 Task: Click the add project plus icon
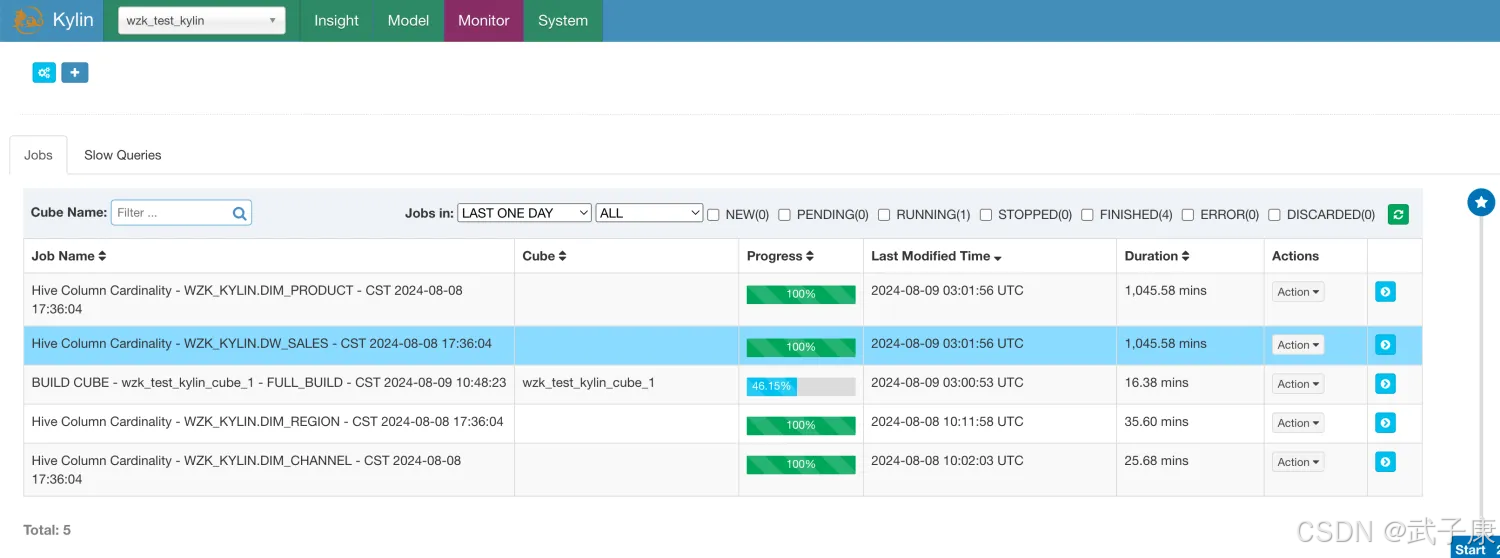tap(75, 72)
